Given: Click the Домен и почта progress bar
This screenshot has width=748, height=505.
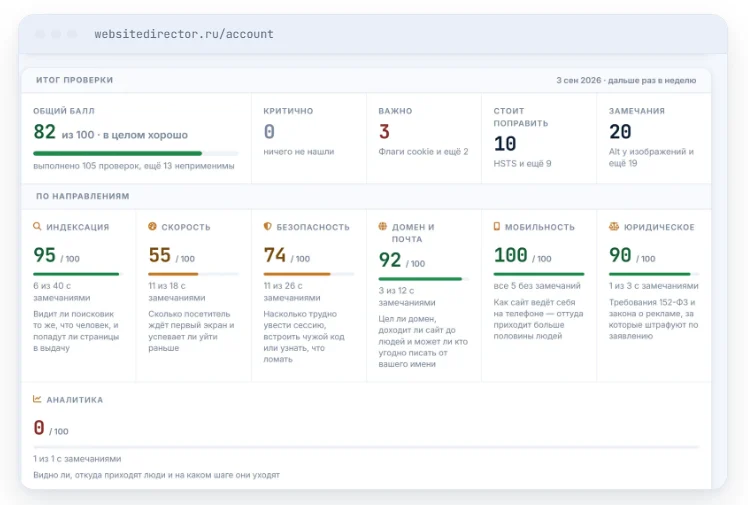Looking at the screenshot, I should tap(424, 279).
